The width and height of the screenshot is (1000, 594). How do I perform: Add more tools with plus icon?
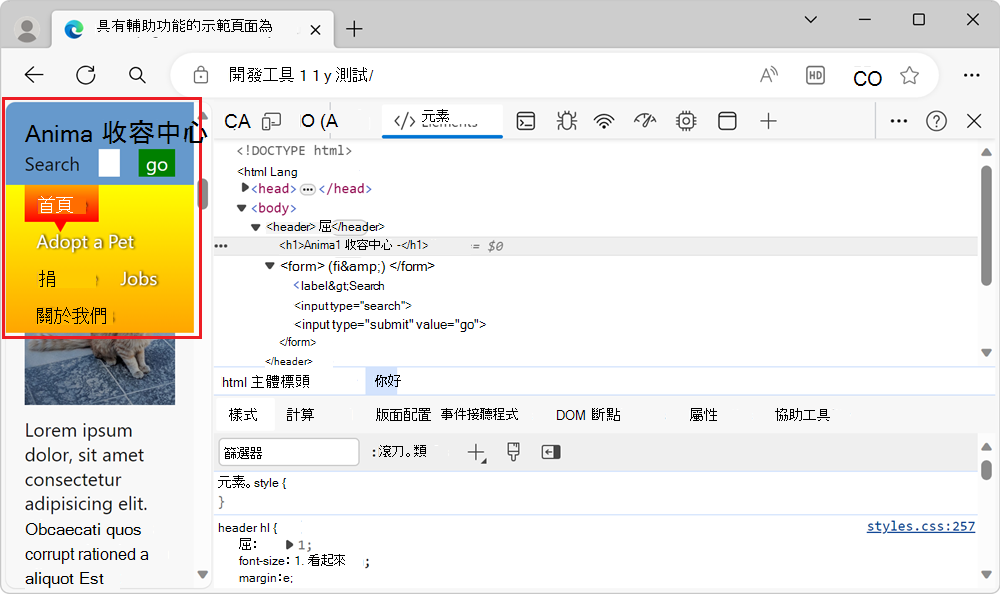point(768,121)
